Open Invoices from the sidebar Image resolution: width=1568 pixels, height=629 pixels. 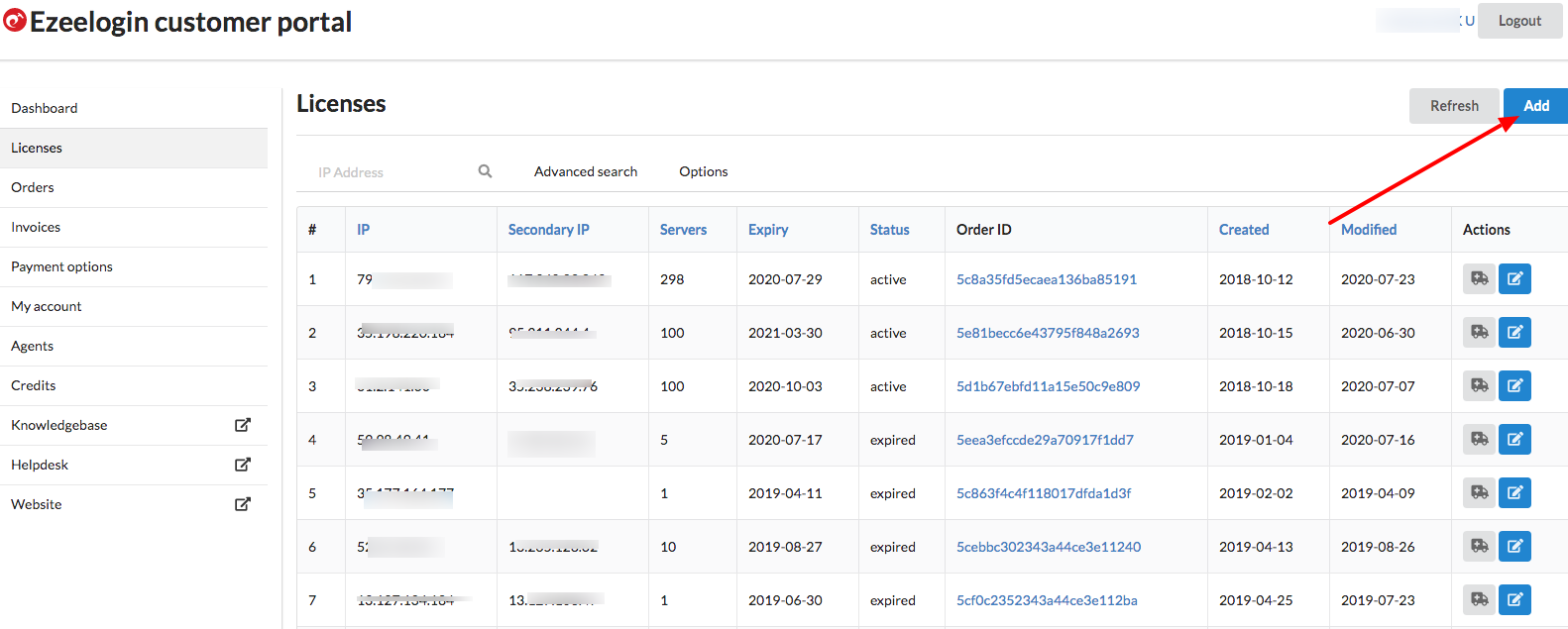tap(134, 227)
